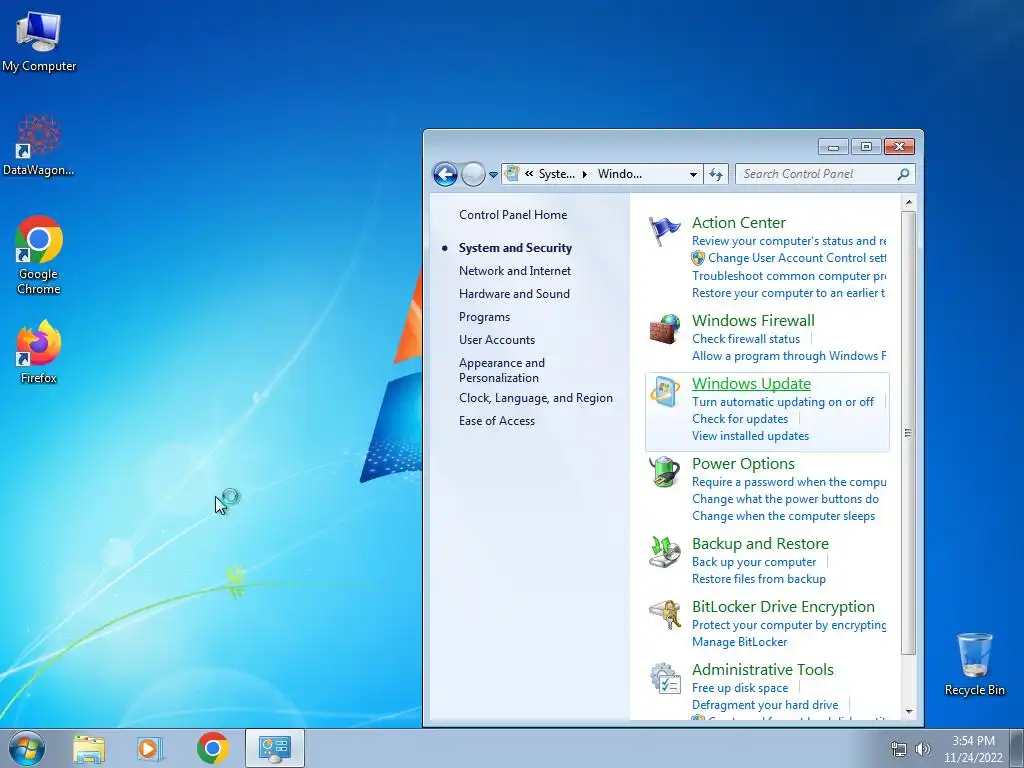Expand the arrow after 'Syste...' in breadcrumb
1024x768 pixels.
click(584, 174)
